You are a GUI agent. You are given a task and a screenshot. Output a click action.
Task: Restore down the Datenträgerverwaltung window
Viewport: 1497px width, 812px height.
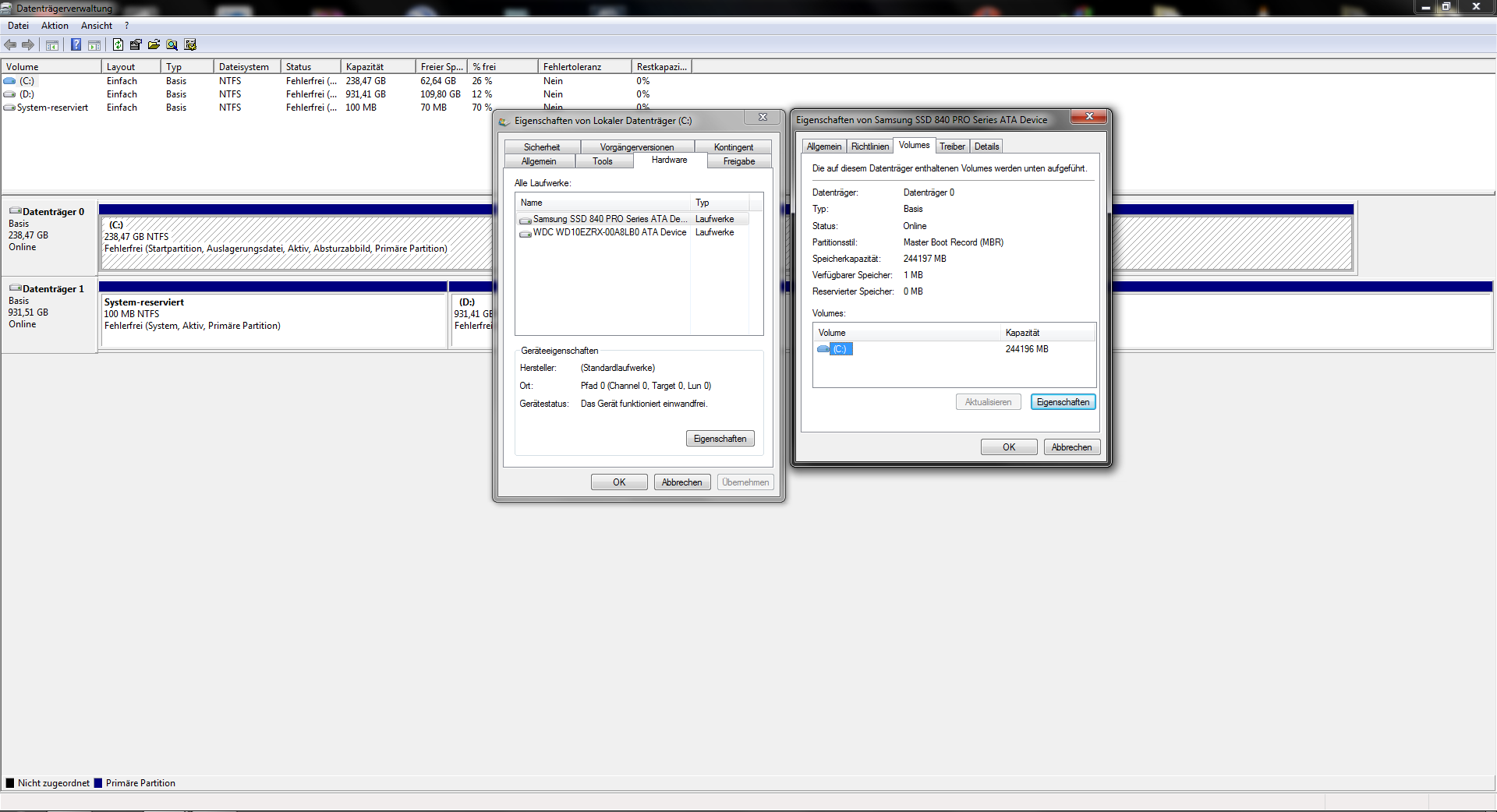pyautogui.click(x=1446, y=7)
